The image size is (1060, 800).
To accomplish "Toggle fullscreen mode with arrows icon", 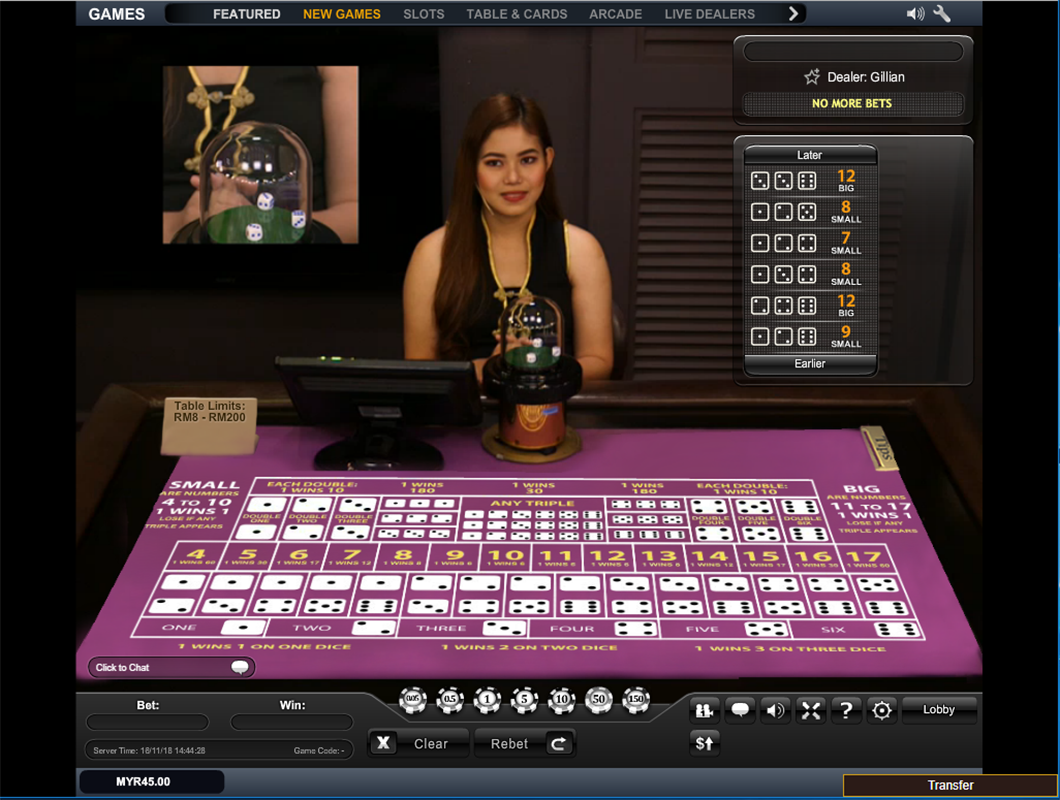I will [811, 710].
